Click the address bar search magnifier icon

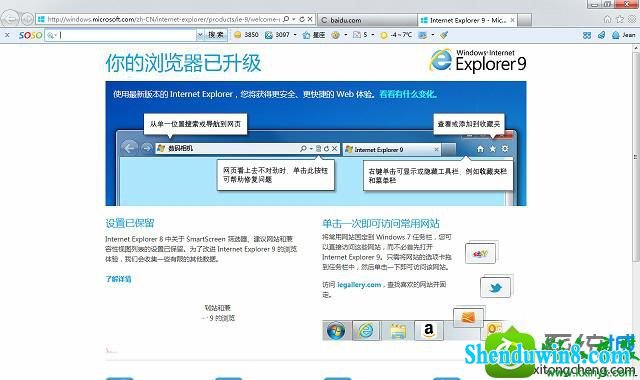pos(286,19)
